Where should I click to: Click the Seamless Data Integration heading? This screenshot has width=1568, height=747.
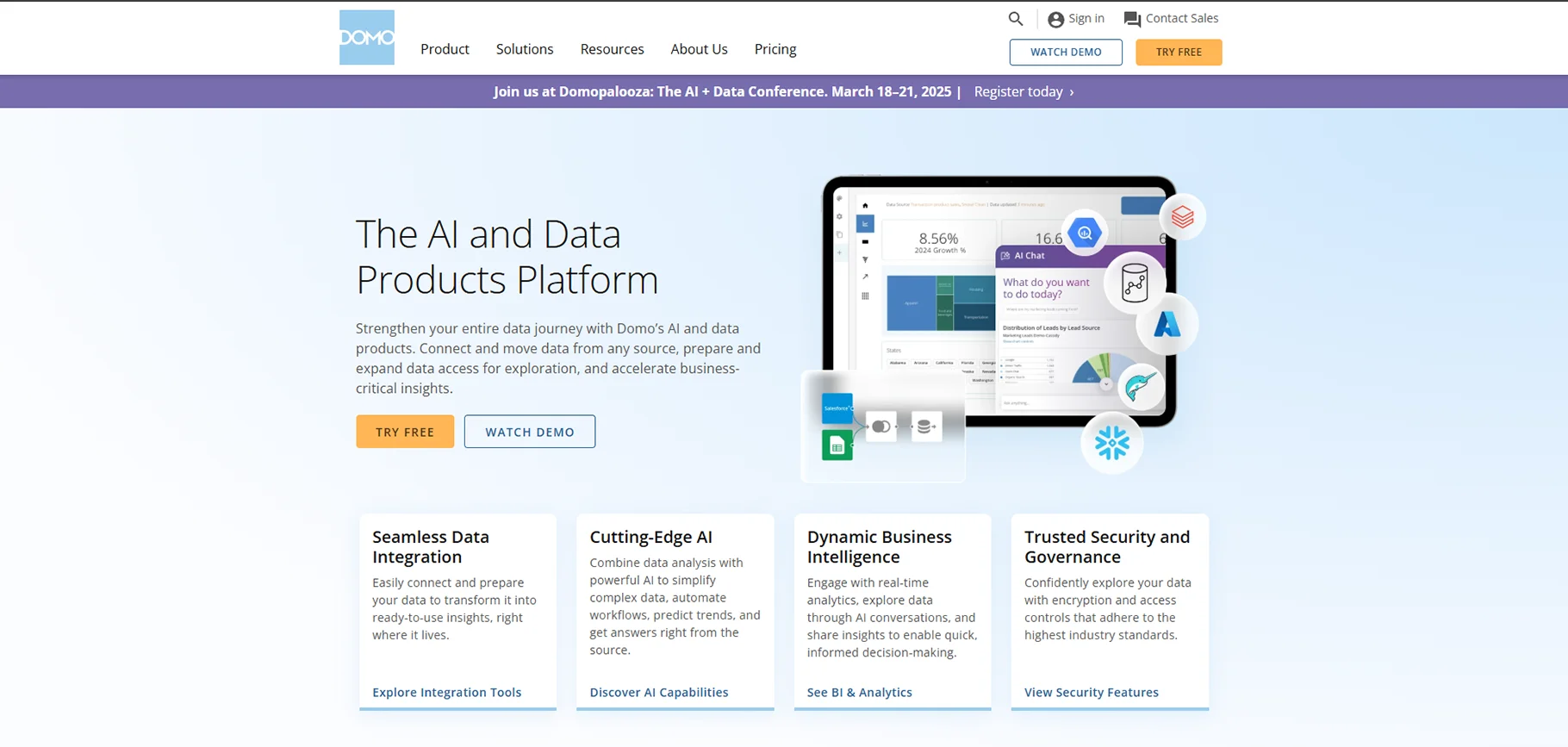(431, 547)
